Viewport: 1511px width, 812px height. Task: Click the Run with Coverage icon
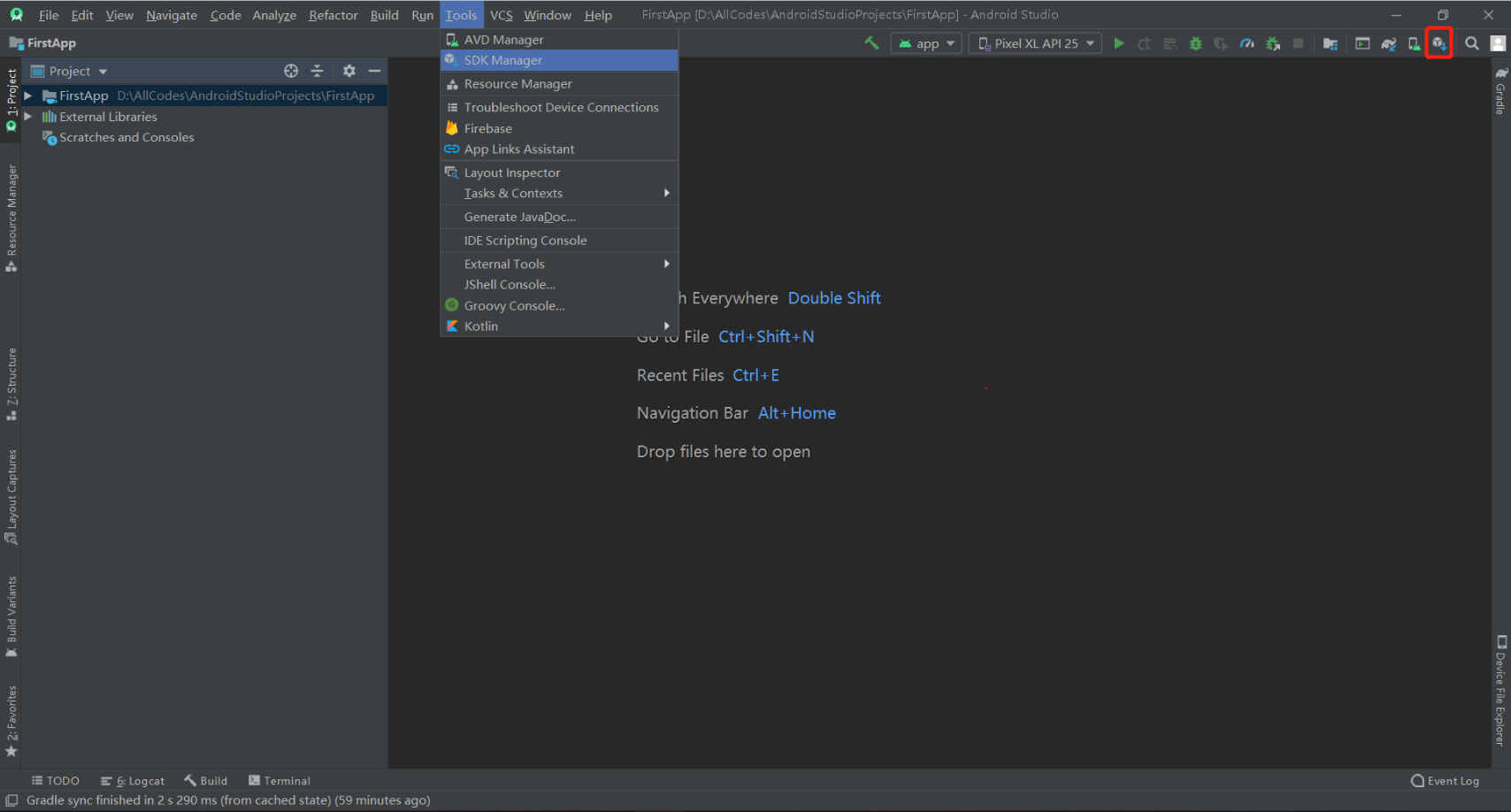pos(1221,43)
